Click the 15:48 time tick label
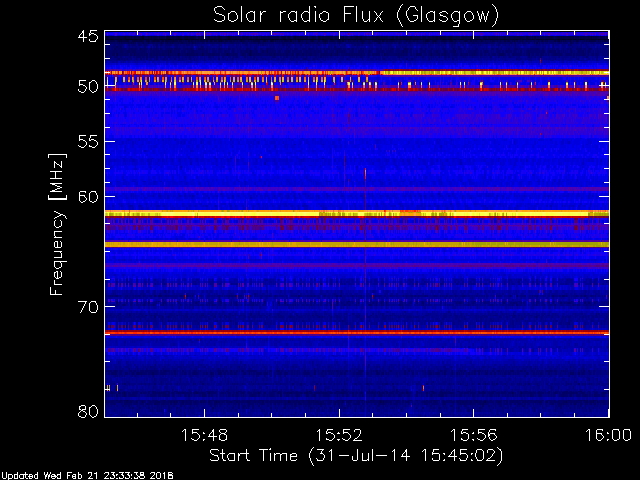The height and width of the screenshot is (480, 640). coord(204,435)
